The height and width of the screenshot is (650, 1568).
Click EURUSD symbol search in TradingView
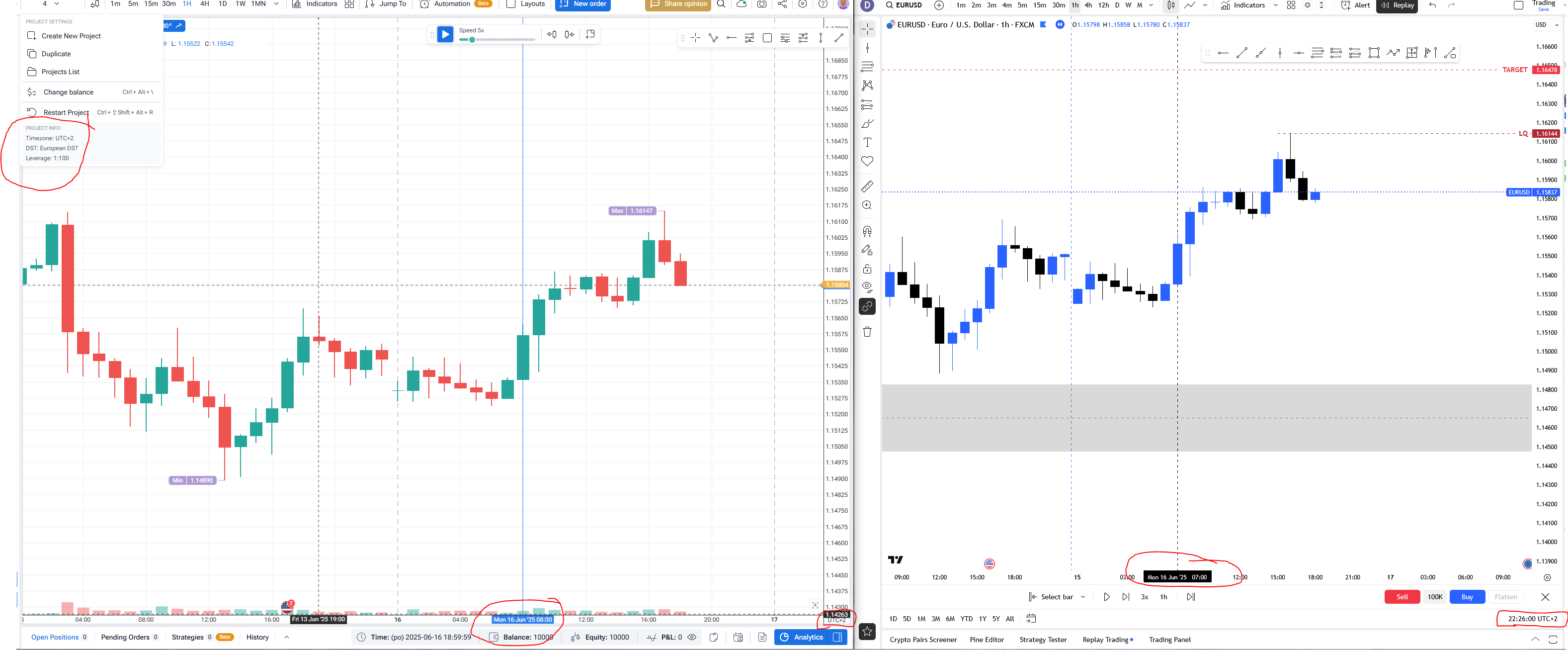904,5
